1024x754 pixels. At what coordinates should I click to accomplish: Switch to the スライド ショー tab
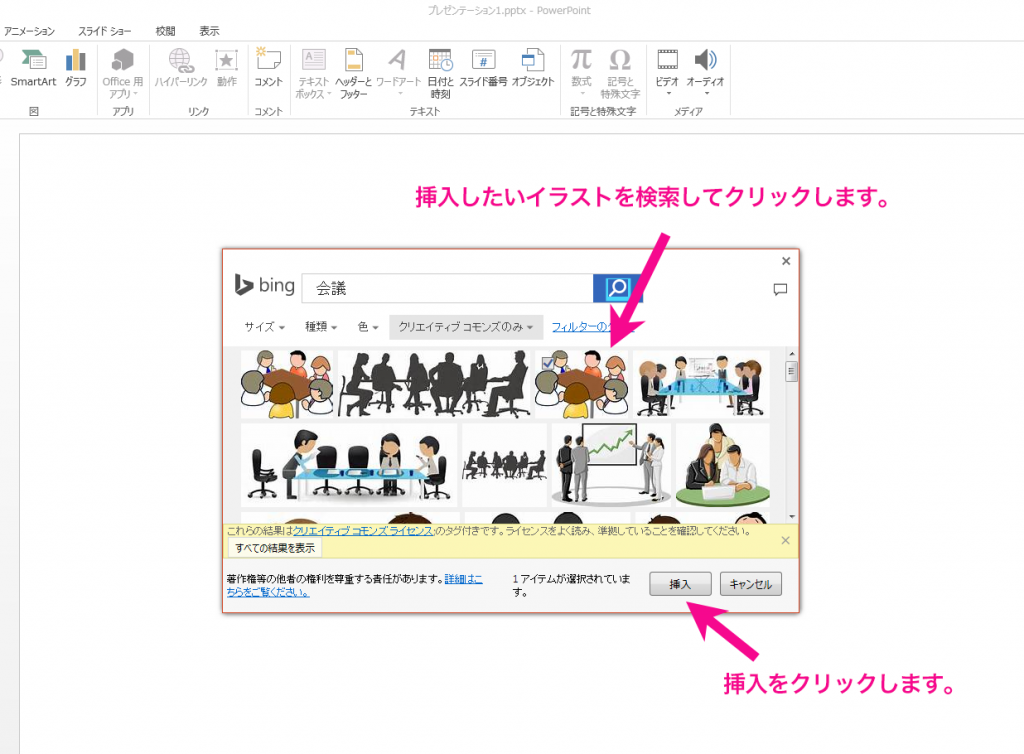[x=107, y=31]
